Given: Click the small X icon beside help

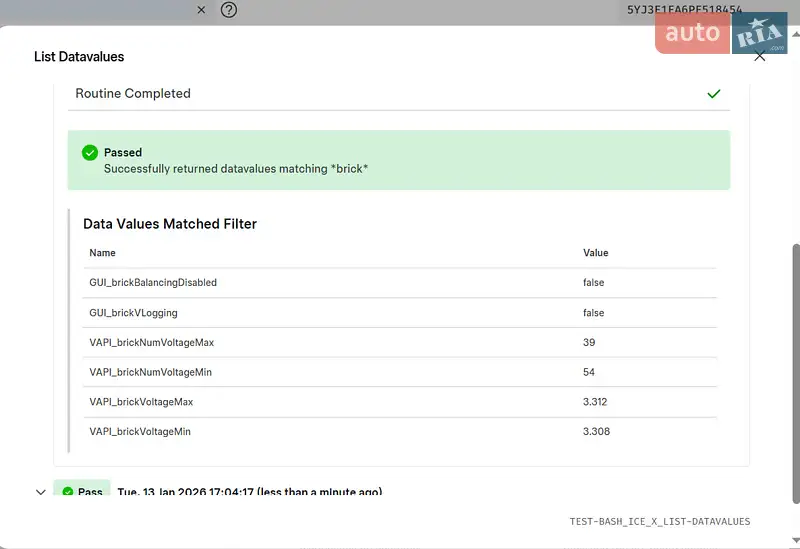Looking at the screenshot, I should pos(201,10).
